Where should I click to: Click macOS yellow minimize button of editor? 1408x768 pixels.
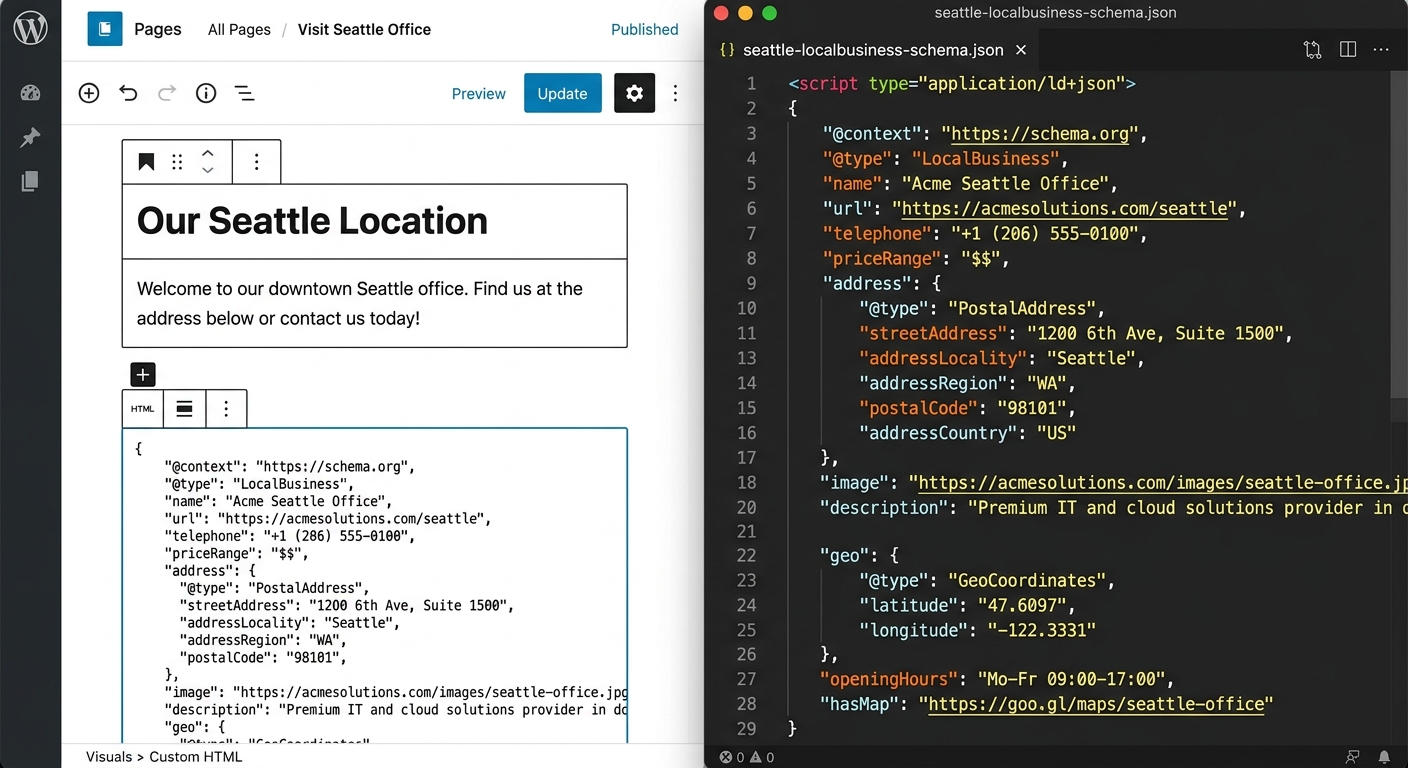[745, 13]
